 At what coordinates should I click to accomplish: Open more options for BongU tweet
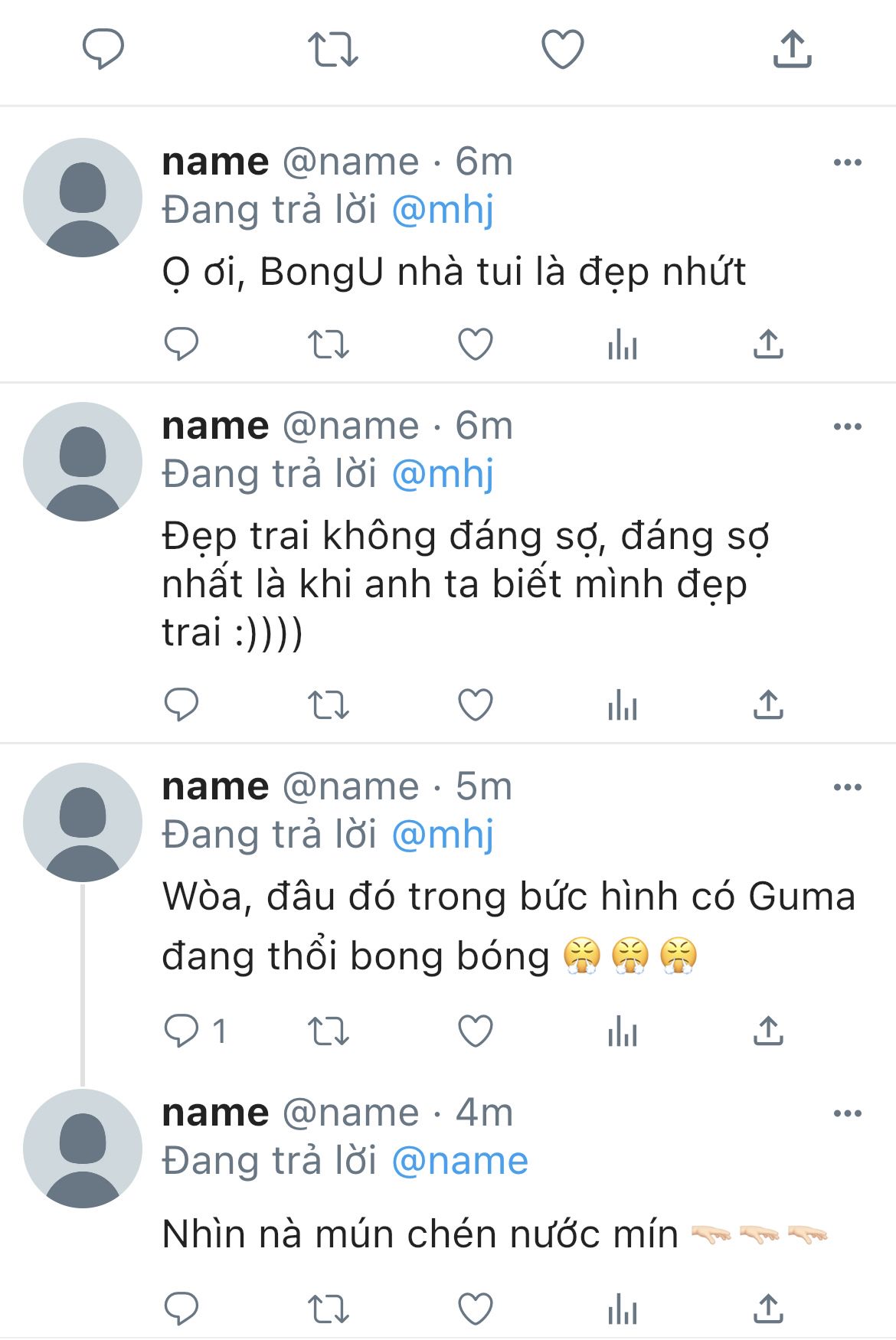[x=847, y=162]
